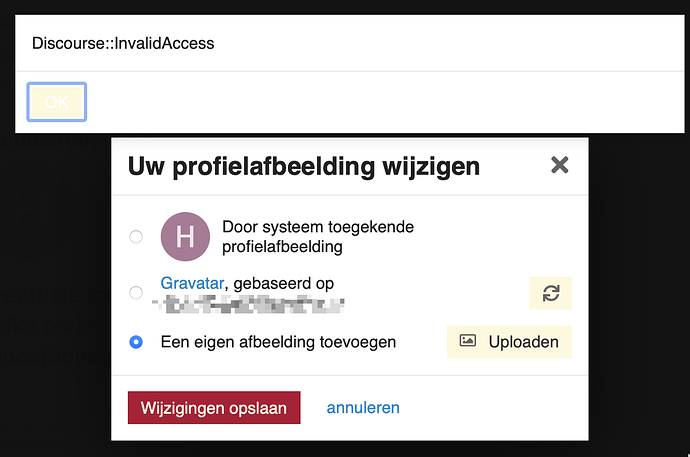This screenshot has width=690, height=457.
Task: Choose the Gravatar radio option
Action: (x=136, y=292)
